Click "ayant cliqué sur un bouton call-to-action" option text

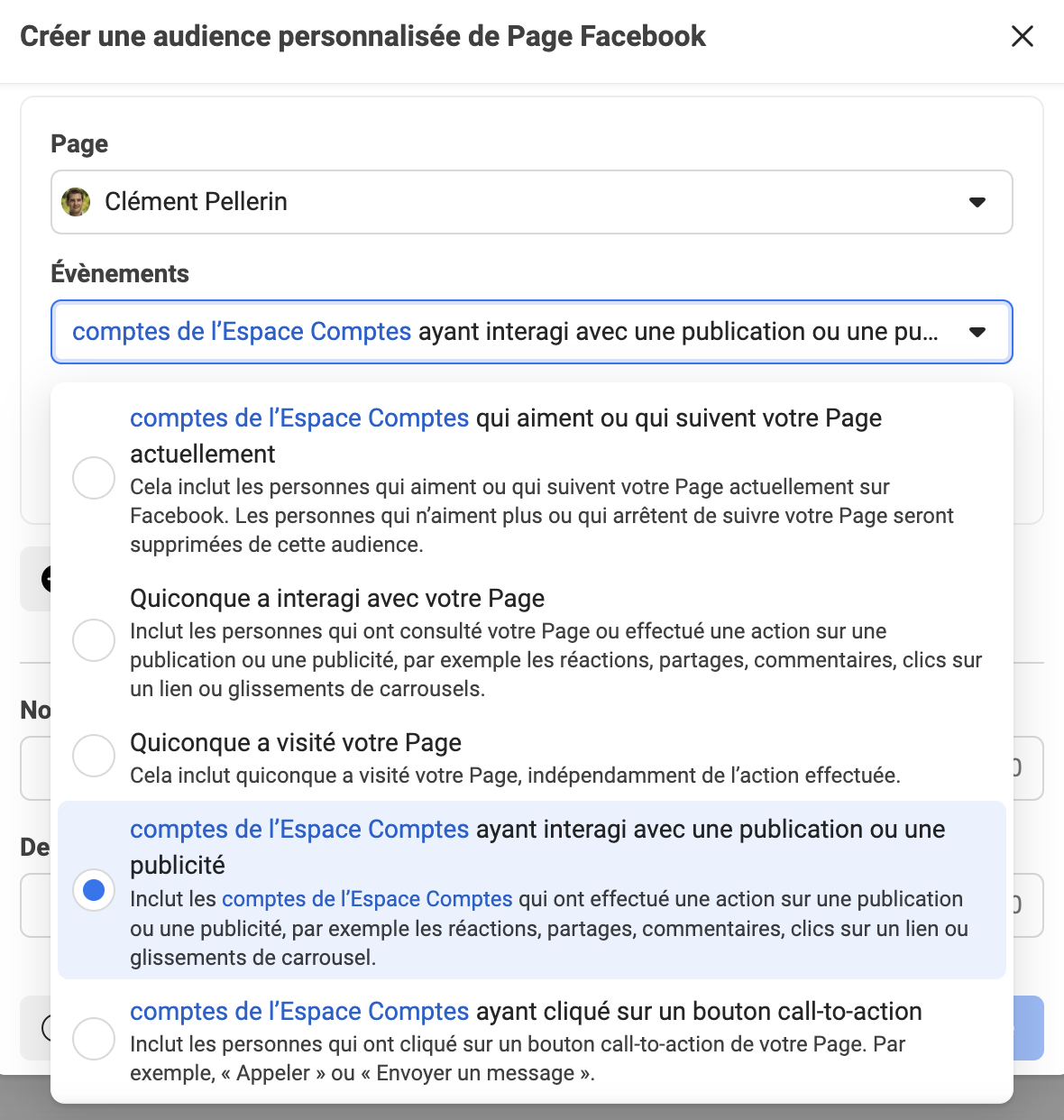(x=699, y=1012)
